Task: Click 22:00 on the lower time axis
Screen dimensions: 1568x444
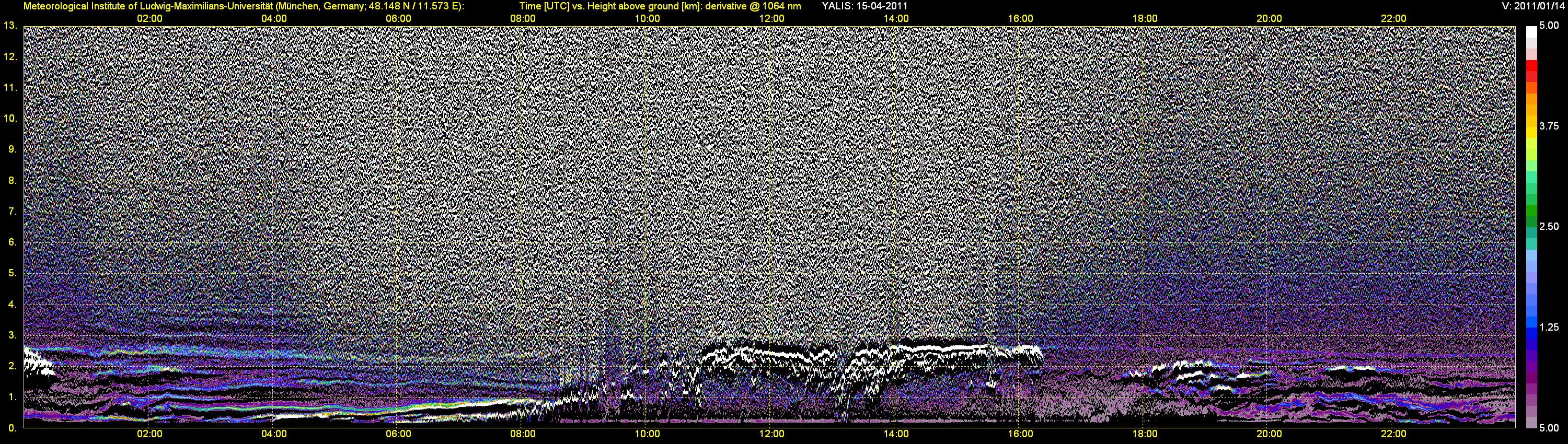Action: (1393, 434)
